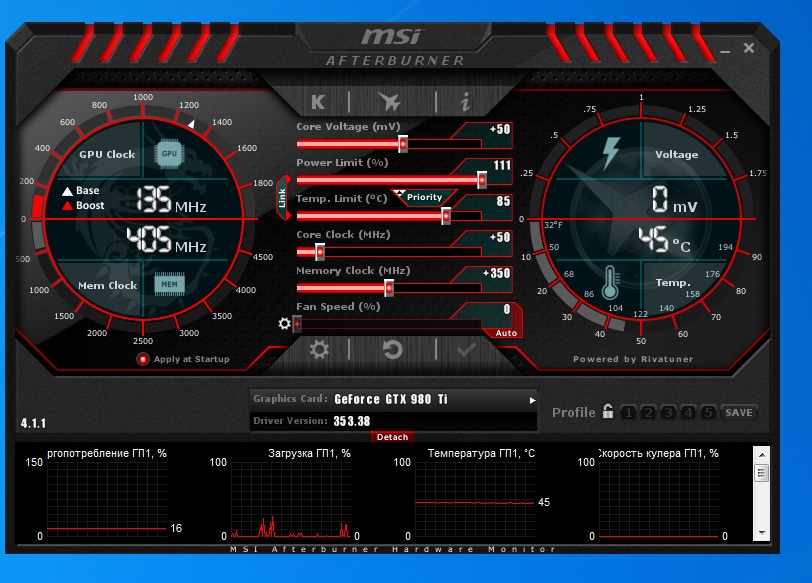Click the 135 MHz GPU clock readout

tap(171, 200)
